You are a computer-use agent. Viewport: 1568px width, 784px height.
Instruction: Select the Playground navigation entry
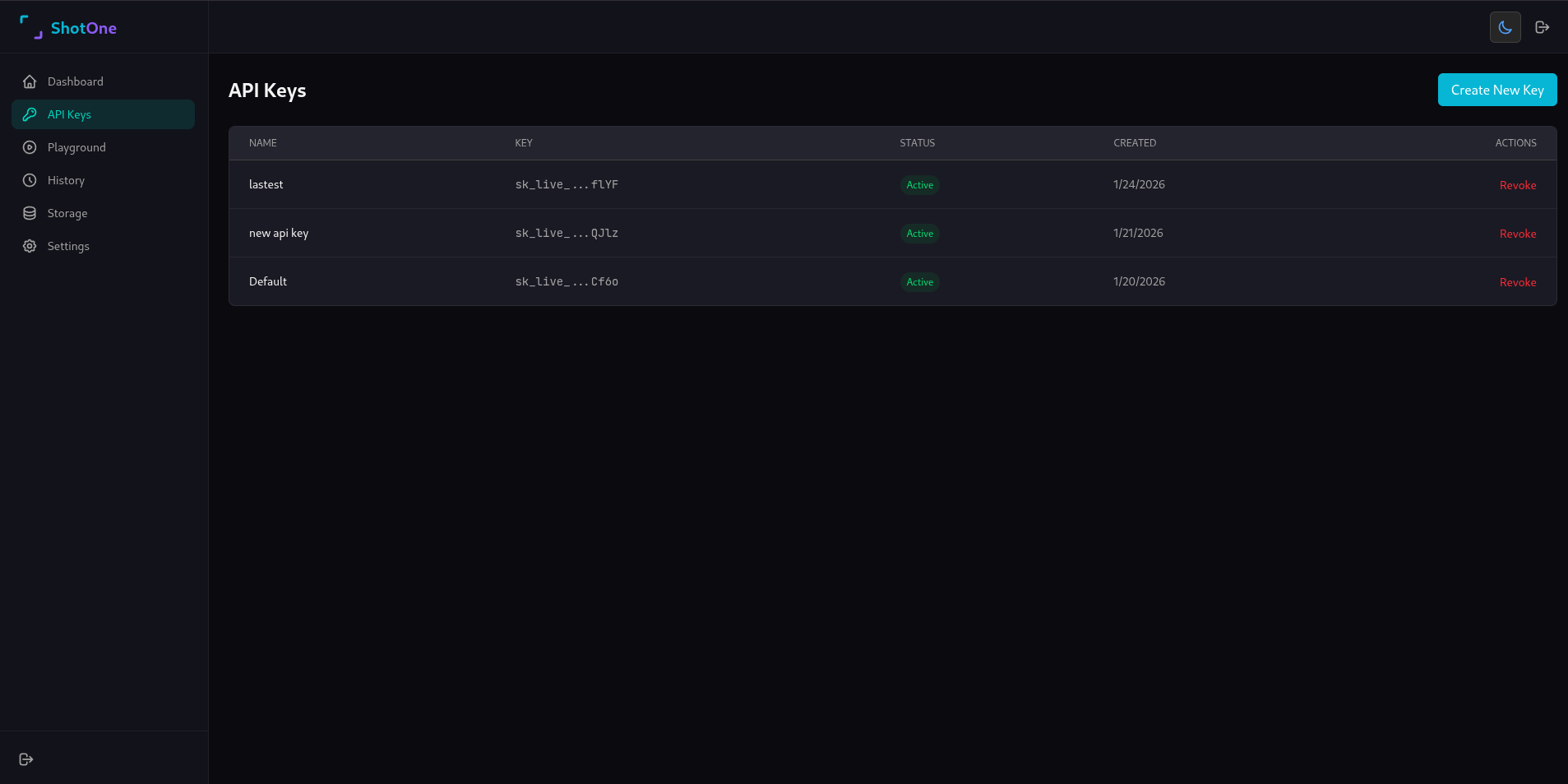[76, 147]
